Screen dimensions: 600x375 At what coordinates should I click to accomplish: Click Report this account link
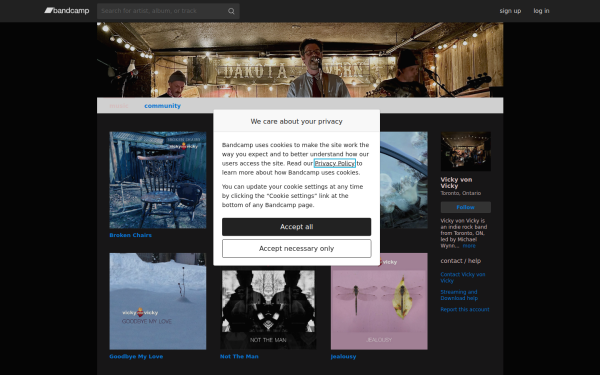point(465,310)
